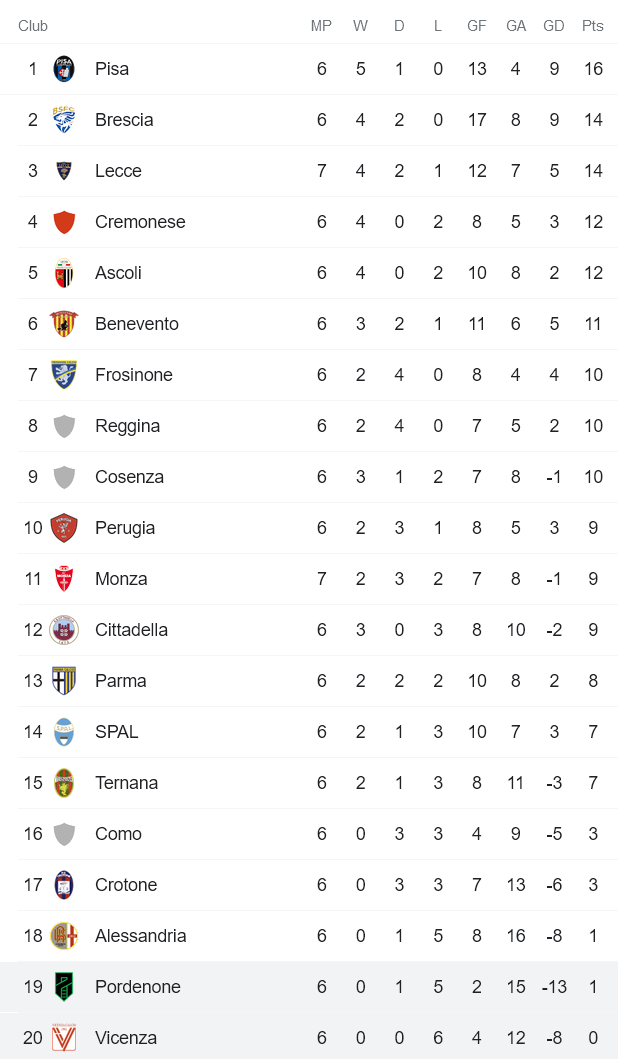618x1059 pixels.
Task: Click the Perugia red crest icon
Action: (64, 528)
